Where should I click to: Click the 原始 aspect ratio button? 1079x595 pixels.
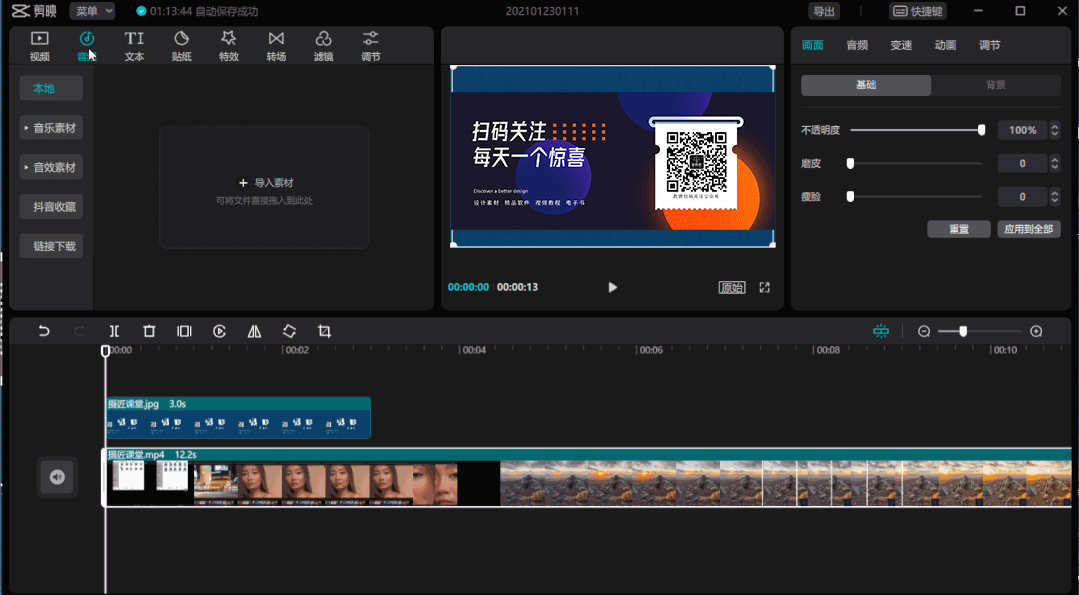click(732, 288)
